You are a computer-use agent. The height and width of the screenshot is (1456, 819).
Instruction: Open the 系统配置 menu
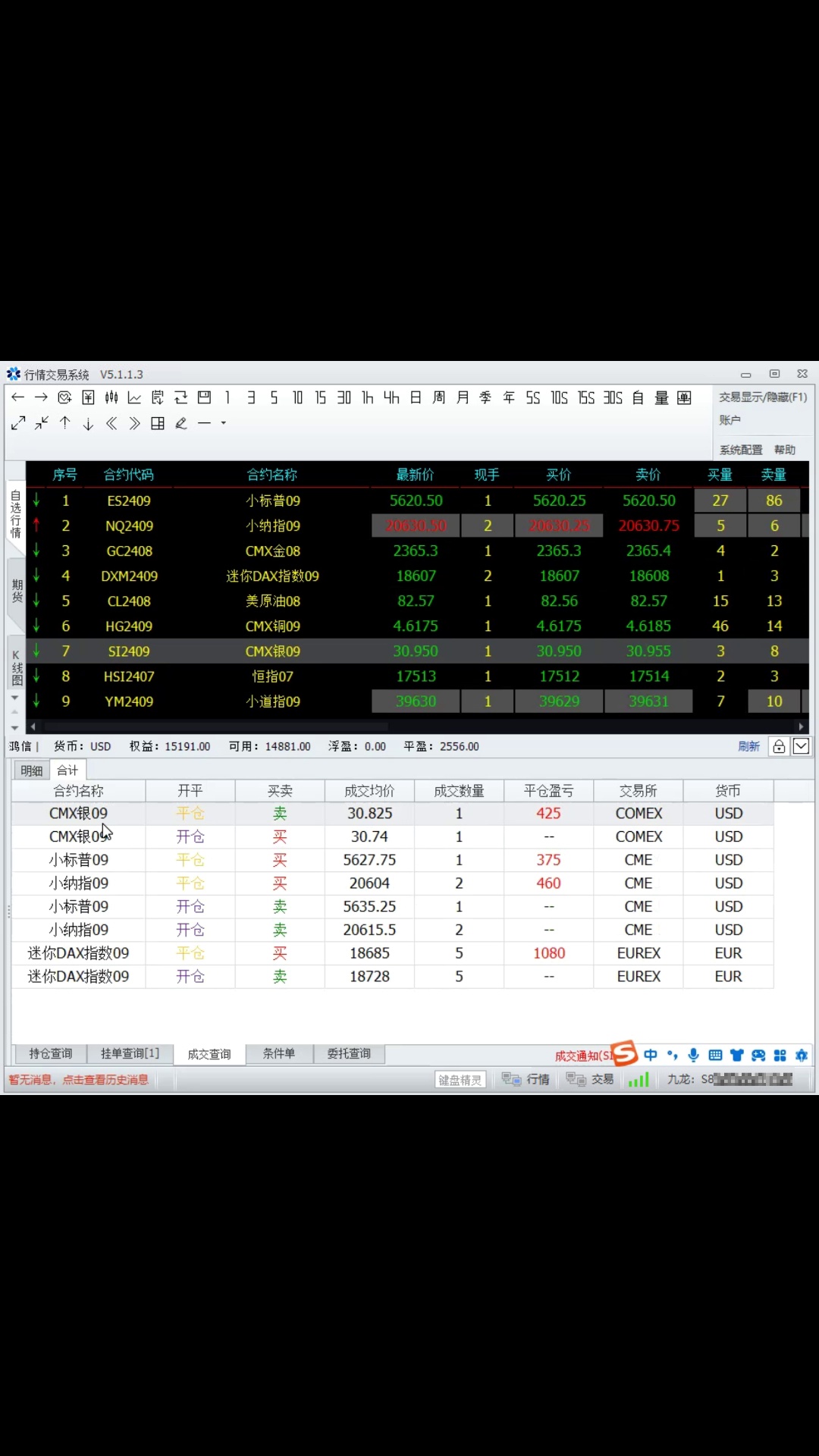[741, 450]
